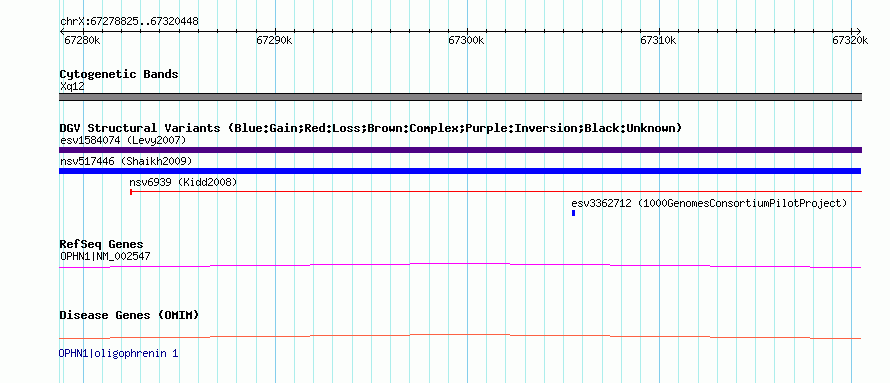890x383 pixels.
Task: Open the OPHN1|oligophrenin 1 link
Action: click(x=119, y=353)
